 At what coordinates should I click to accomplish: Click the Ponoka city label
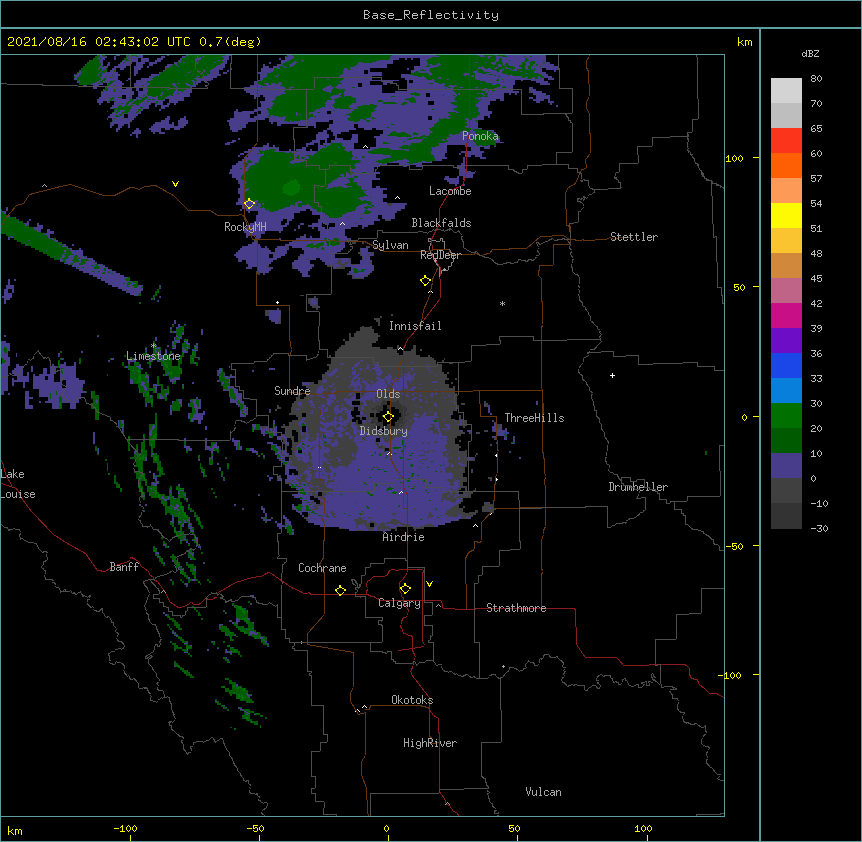point(480,136)
